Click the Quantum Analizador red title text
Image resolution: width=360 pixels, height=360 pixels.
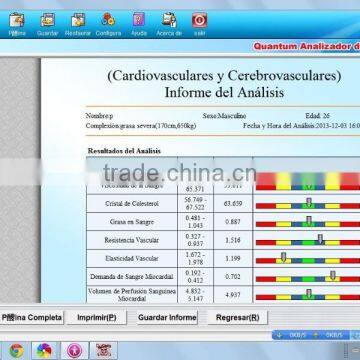[307, 46]
